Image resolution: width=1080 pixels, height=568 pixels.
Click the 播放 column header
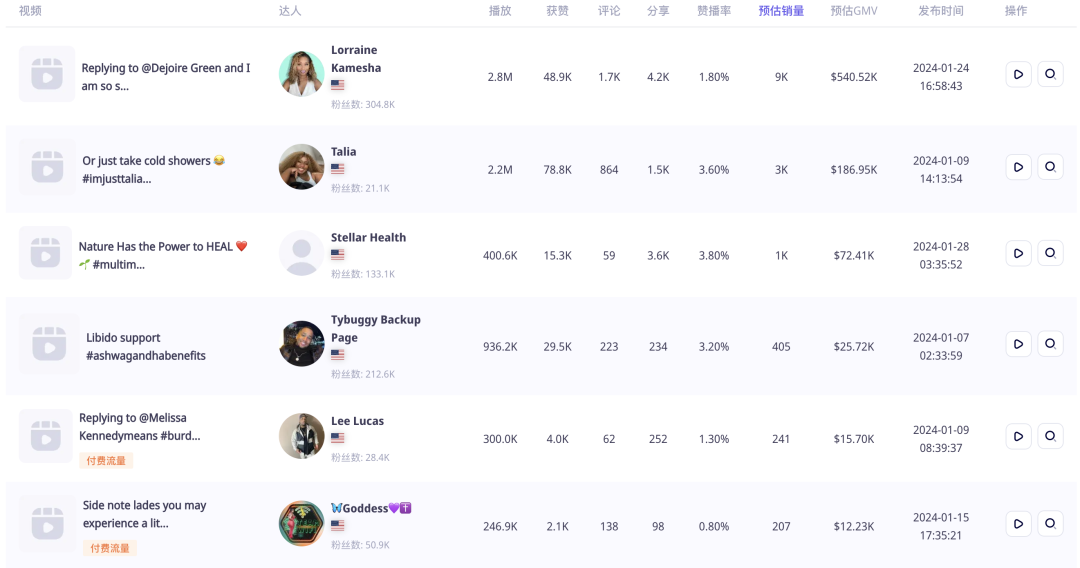point(500,11)
